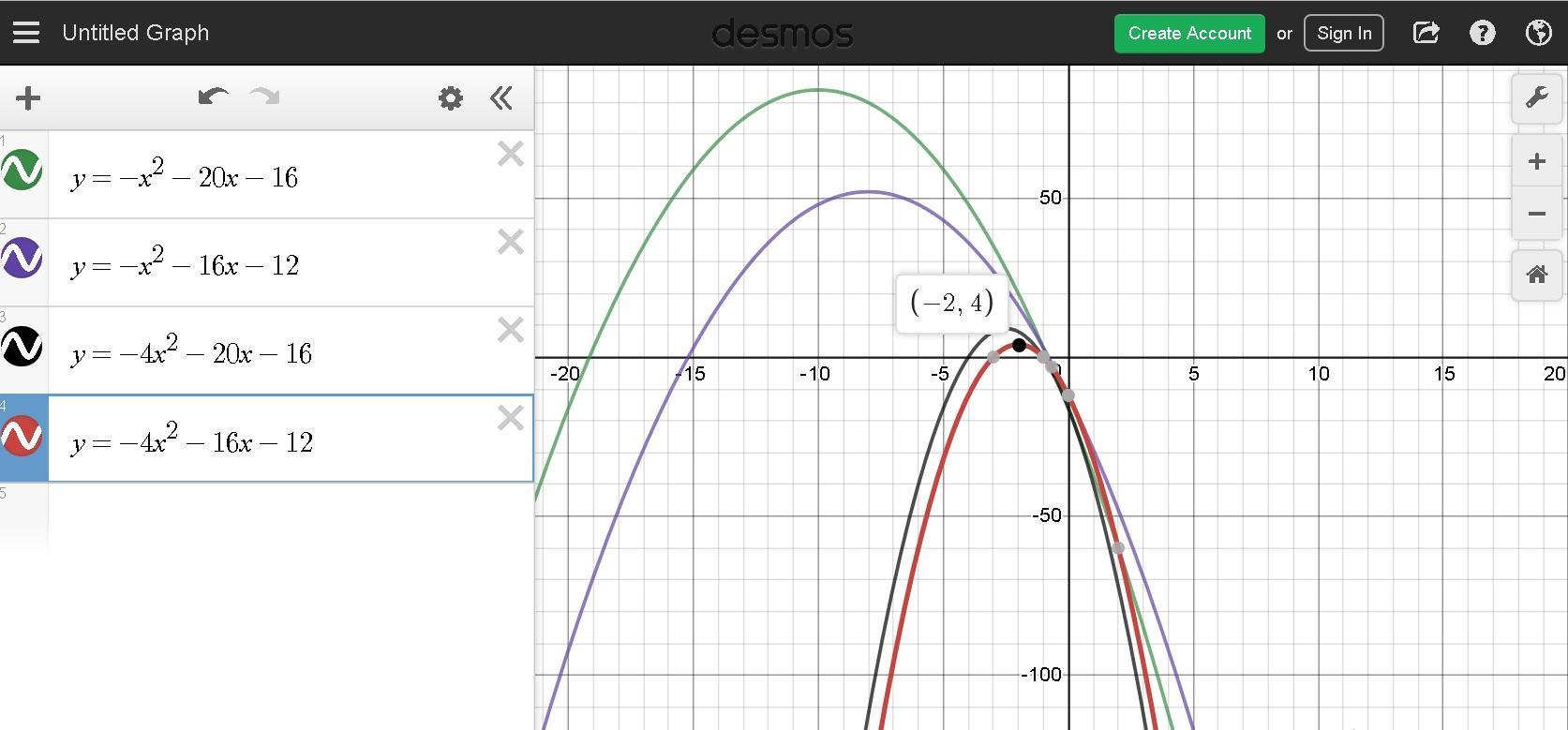Zoom out on the graph
The image size is (1568, 730).
tap(1536, 214)
